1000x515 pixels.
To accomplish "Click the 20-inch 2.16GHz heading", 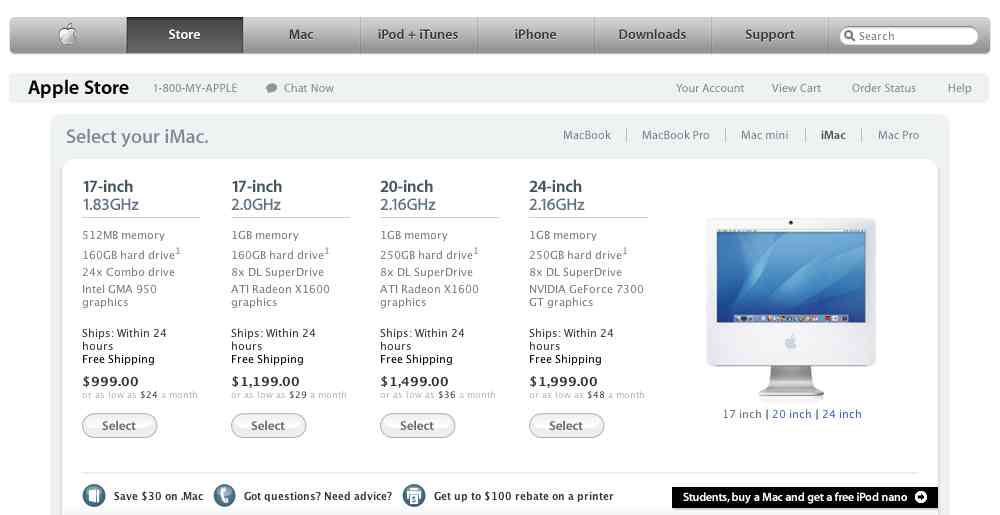I will (x=408, y=195).
